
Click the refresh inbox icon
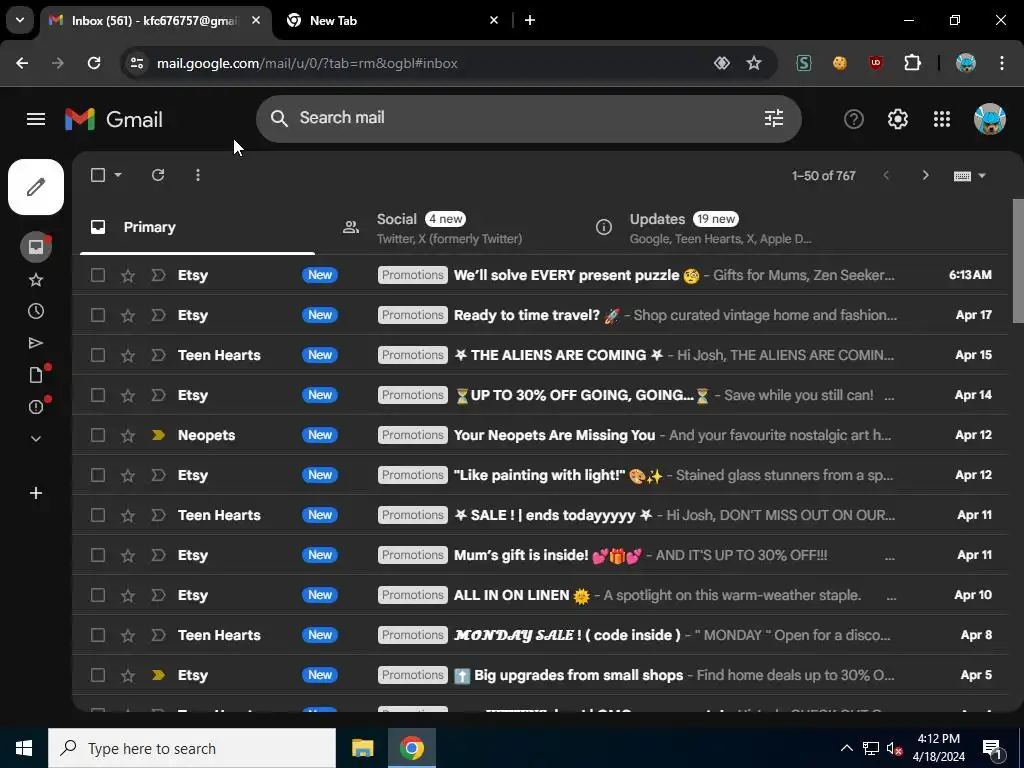coord(158,175)
